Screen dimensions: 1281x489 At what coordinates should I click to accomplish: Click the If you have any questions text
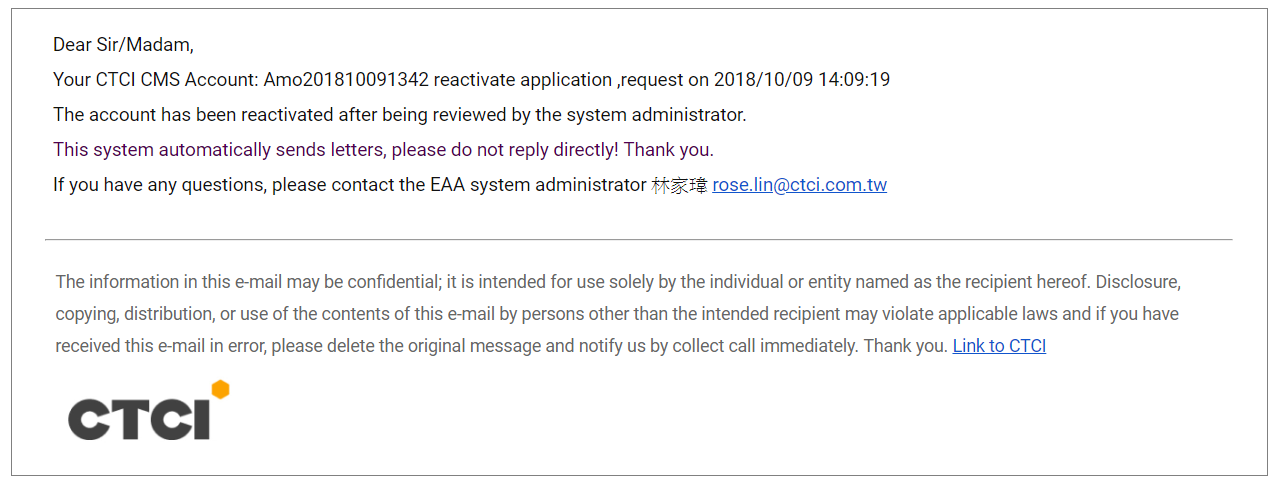(x=160, y=185)
